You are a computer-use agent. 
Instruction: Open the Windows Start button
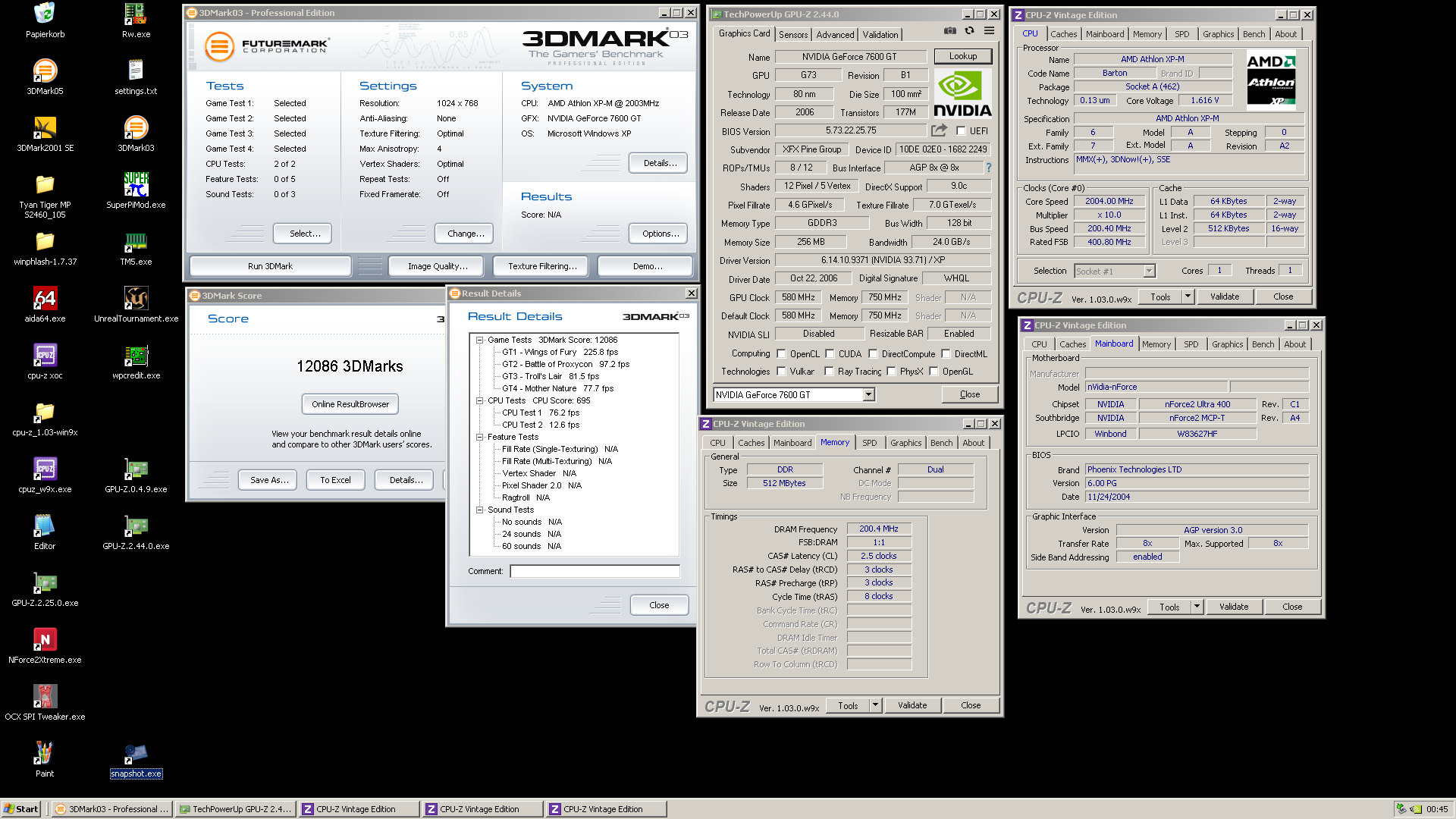click(21, 809)
